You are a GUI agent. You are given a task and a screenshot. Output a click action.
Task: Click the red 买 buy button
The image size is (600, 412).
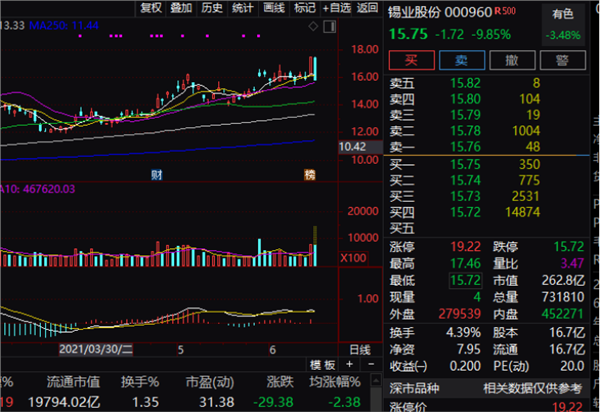point(411,60)
